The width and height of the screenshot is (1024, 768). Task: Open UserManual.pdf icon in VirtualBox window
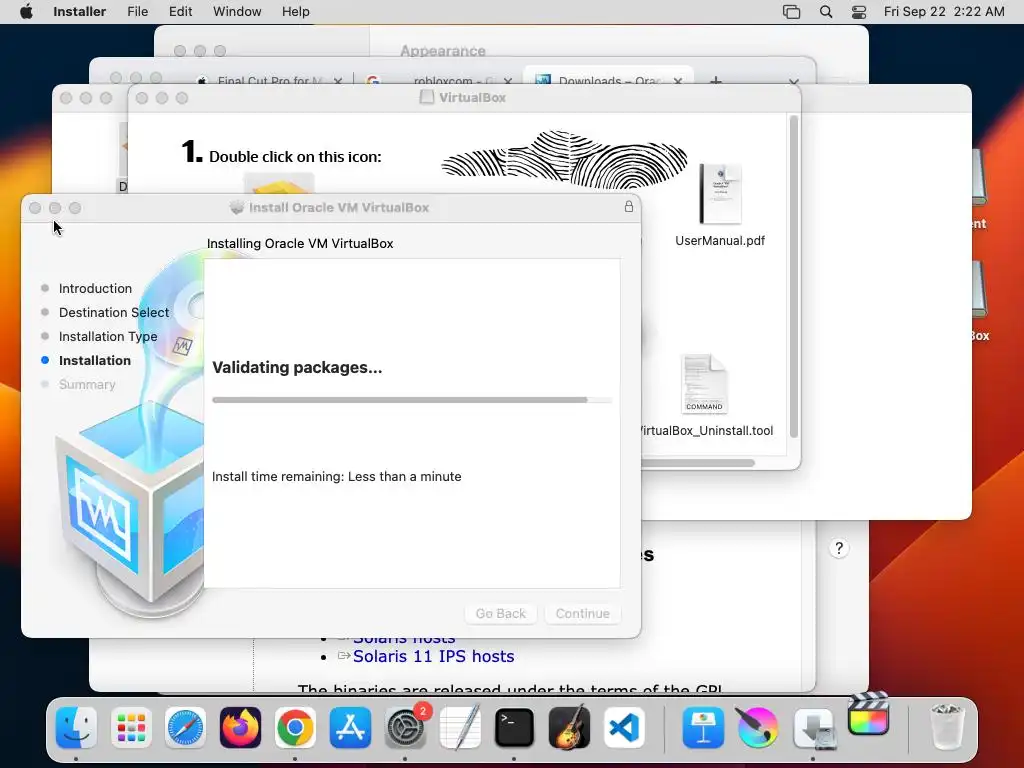click(720, 194)
